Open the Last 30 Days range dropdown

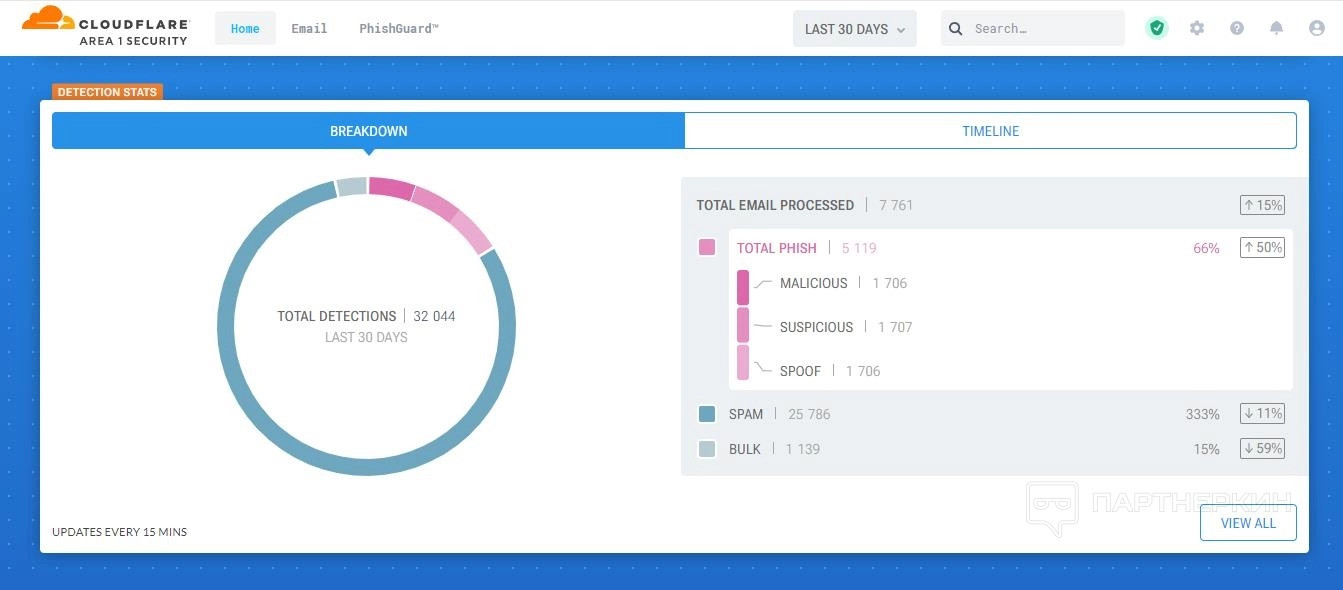point(855,29)
